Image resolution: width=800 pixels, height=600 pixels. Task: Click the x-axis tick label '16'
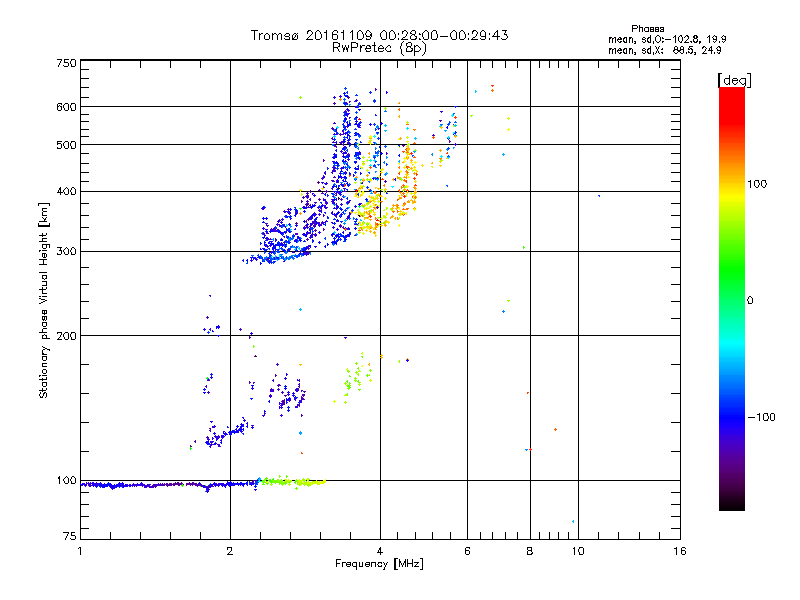[680, 551]
